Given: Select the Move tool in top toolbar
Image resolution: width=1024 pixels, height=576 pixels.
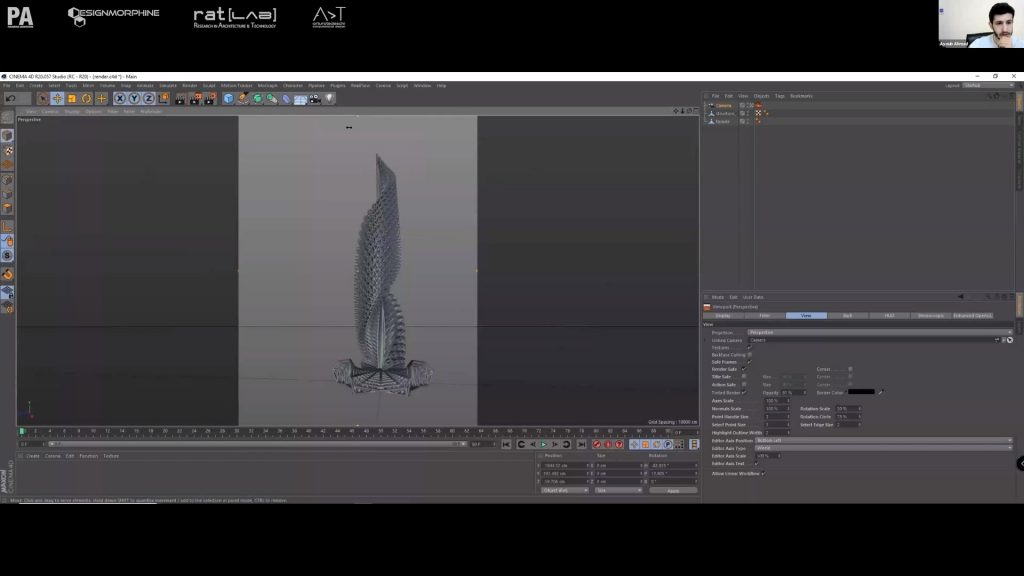Looking at the screenshot, I should [x=57, y=98].
